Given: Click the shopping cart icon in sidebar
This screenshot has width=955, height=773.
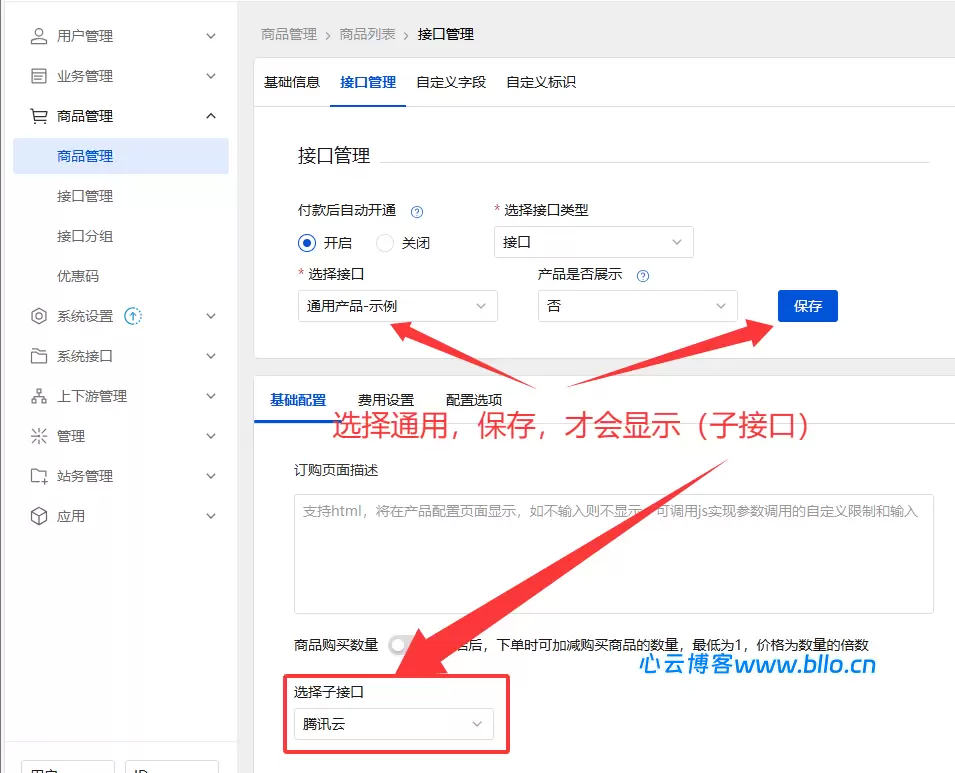Looking at the screenshot, I should click(39, 116).
